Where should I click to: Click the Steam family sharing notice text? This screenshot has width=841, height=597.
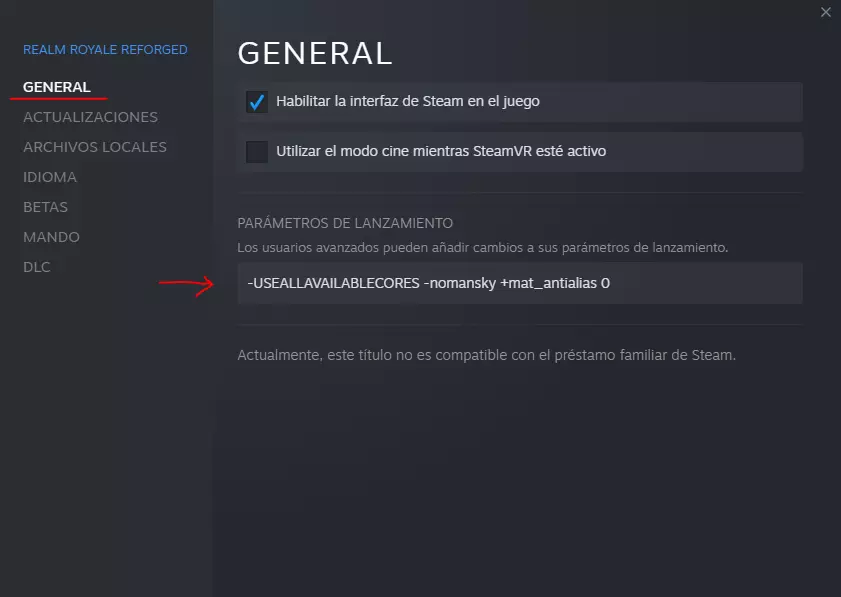point(486,355)
